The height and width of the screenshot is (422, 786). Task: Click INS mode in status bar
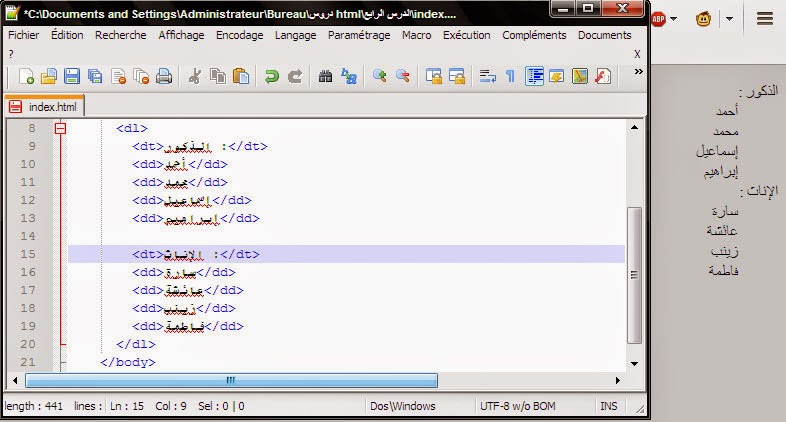[x=609, y=406]
